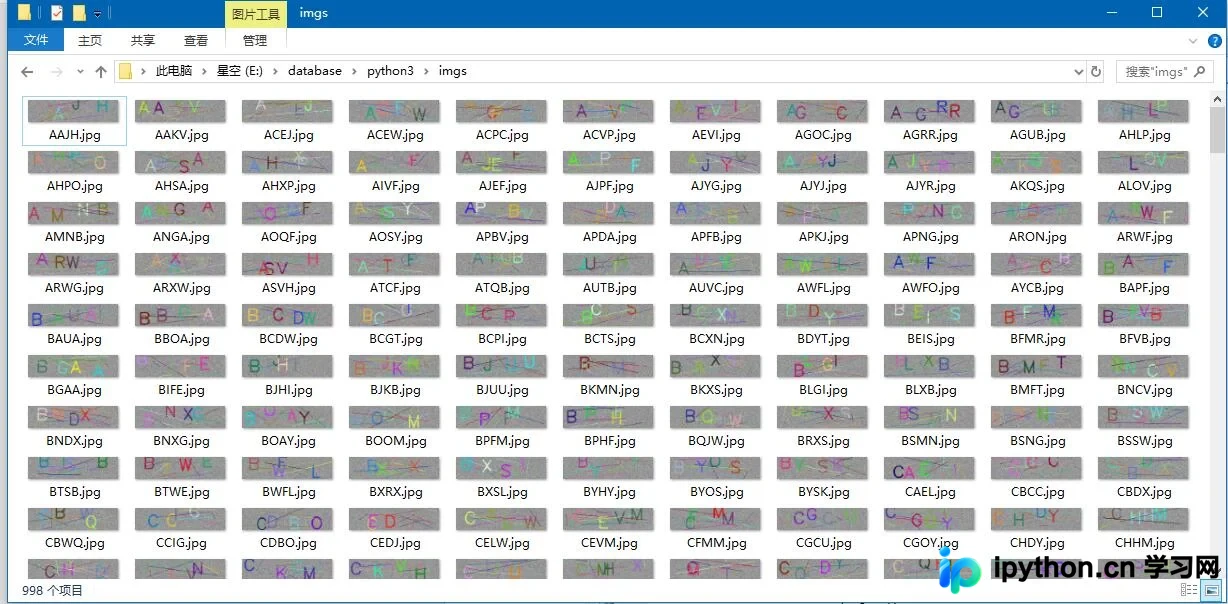This screenshot has height=604, width=1228.
Task: Click the ALOV.jpg file name
Action: (x=1144, y=186)
